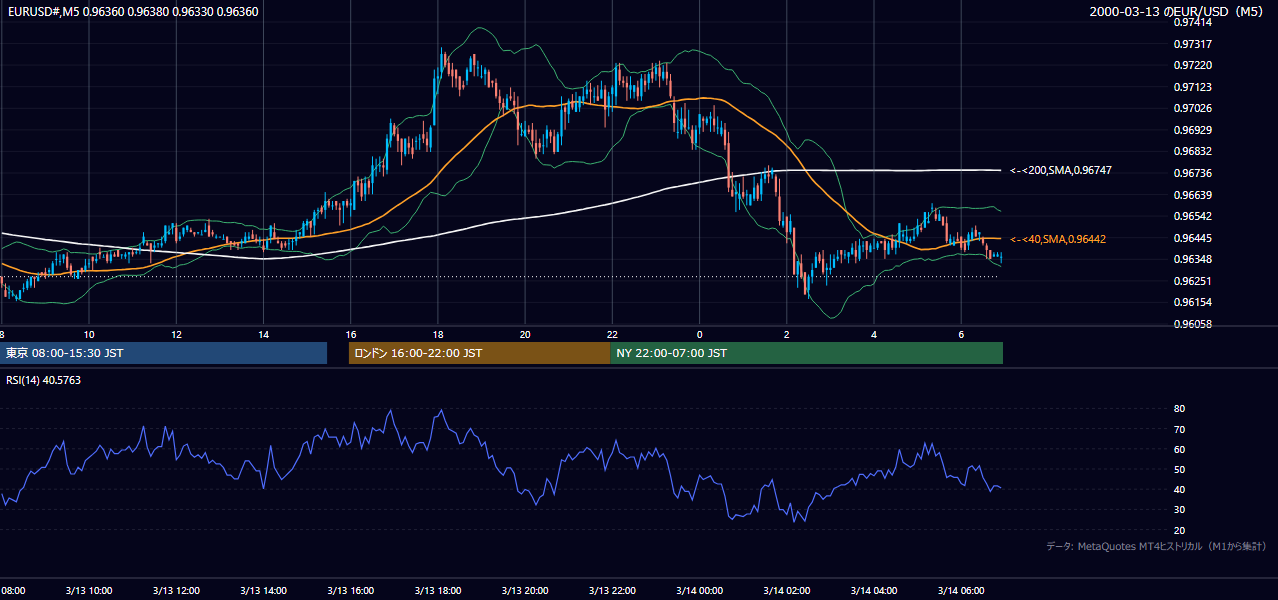Click the 3/14 06:00 time label
Viewport: 1278px width, 600px height.
[x=961, y=590]
